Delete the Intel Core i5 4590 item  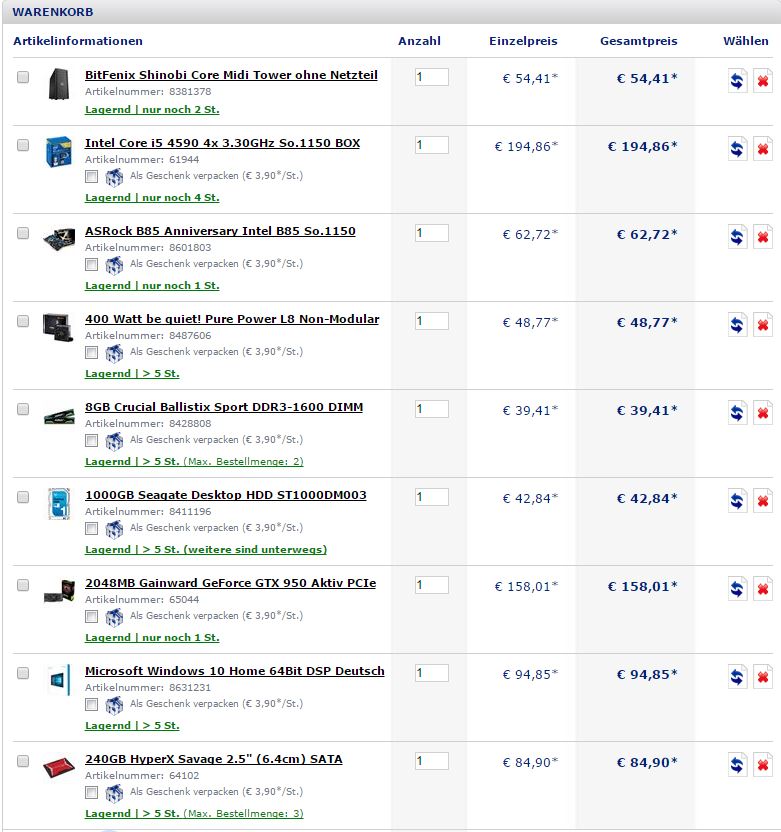click(x=762, y=149)
